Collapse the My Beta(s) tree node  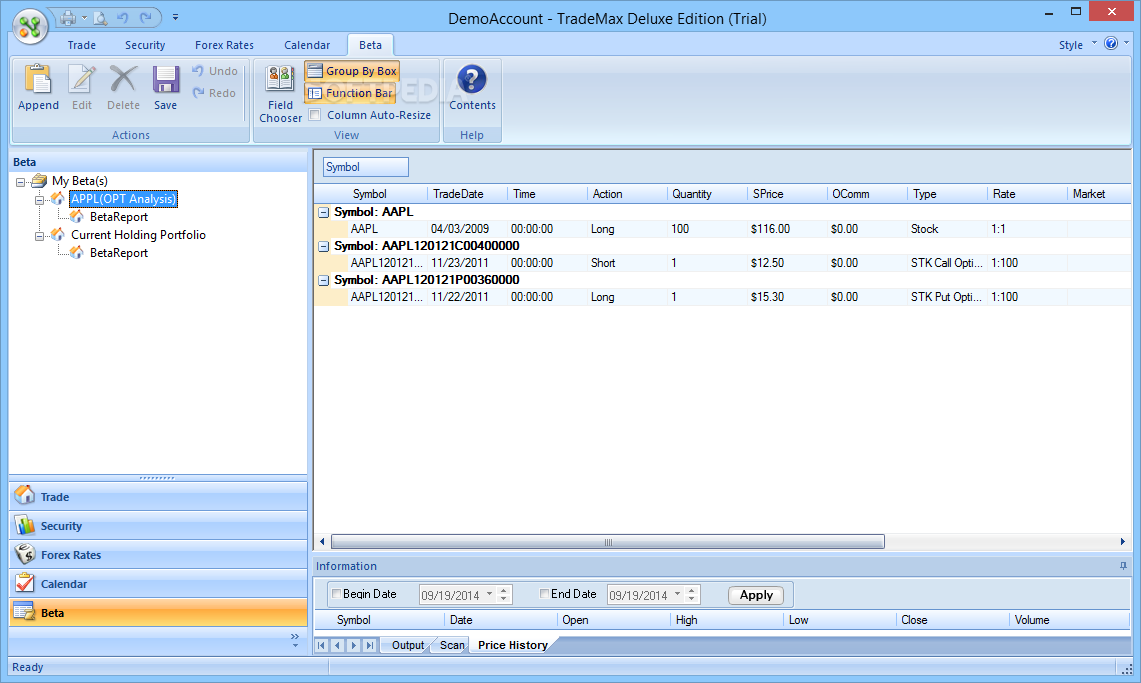tap(20, 182)
